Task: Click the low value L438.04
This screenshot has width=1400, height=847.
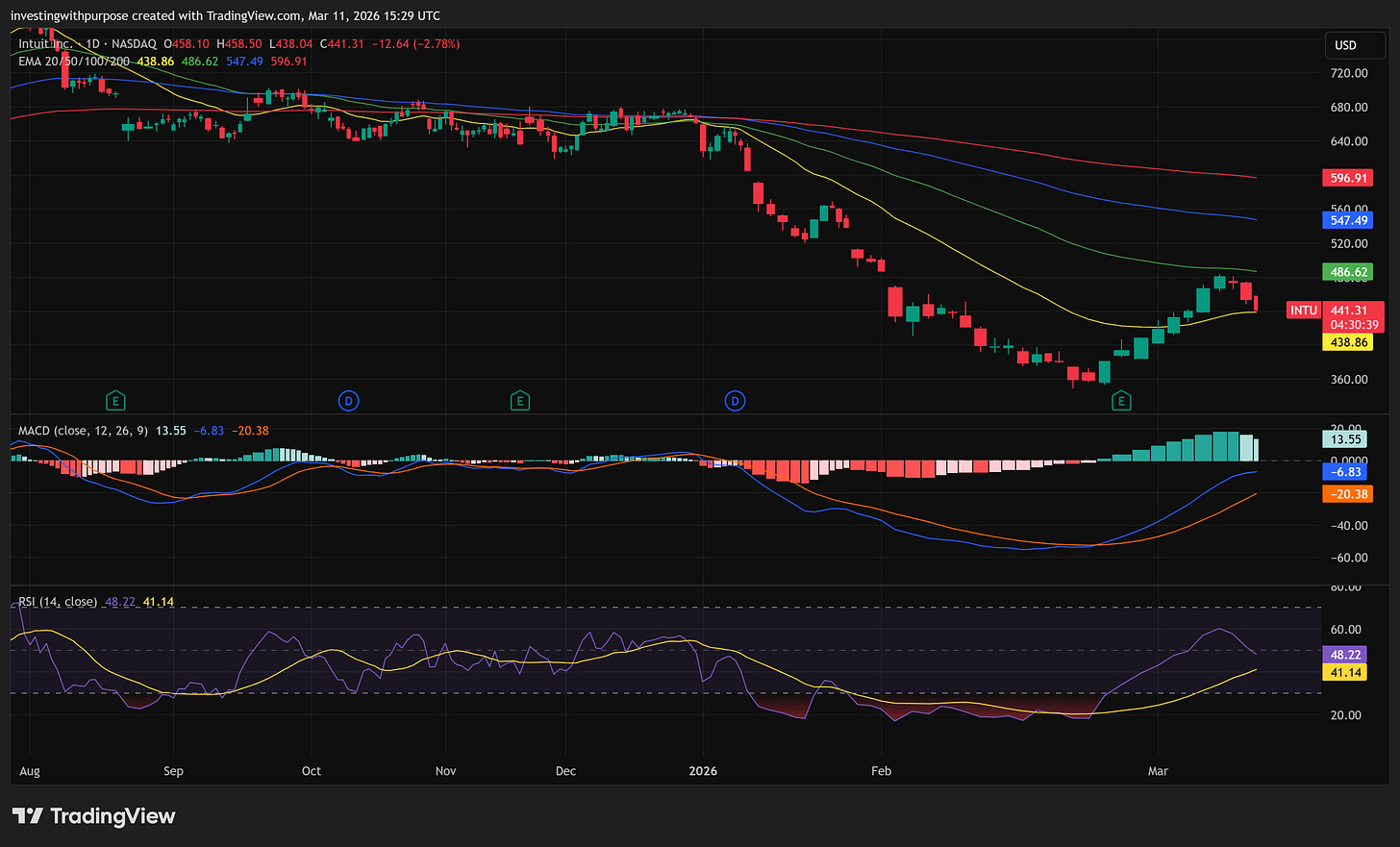Action: point(290,44)
